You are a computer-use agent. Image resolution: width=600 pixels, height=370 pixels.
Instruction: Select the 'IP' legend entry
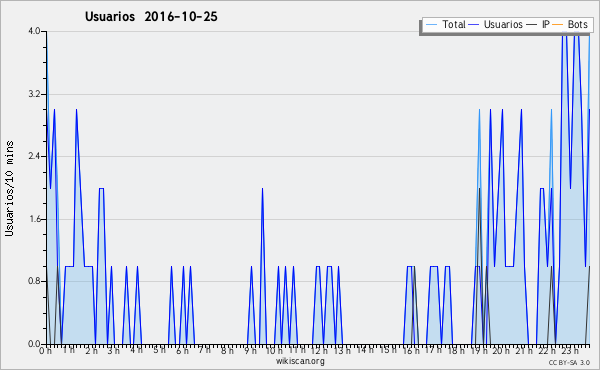click(x=538, y=24)
